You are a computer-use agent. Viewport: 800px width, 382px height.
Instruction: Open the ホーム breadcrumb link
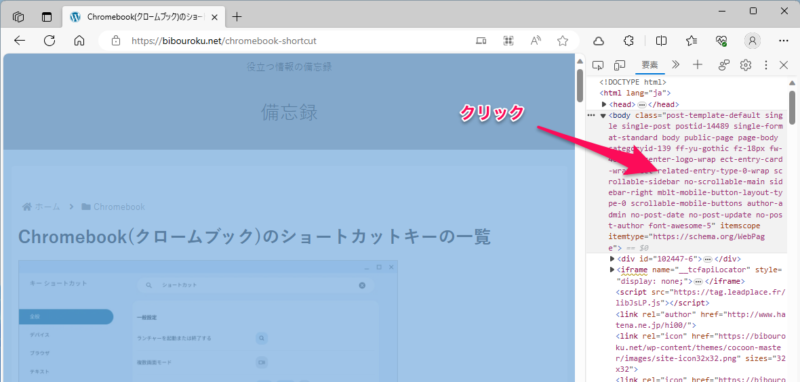(x=41, y=207)
